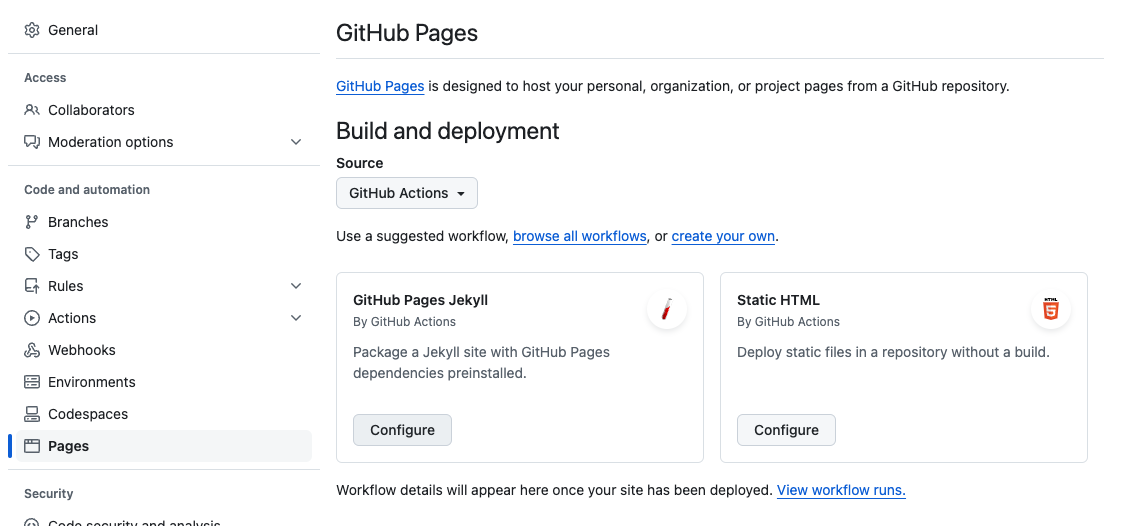This screenshot has height=526, width=1135.
Task: Click the Rules icon in sidebar
Action: 32,286
